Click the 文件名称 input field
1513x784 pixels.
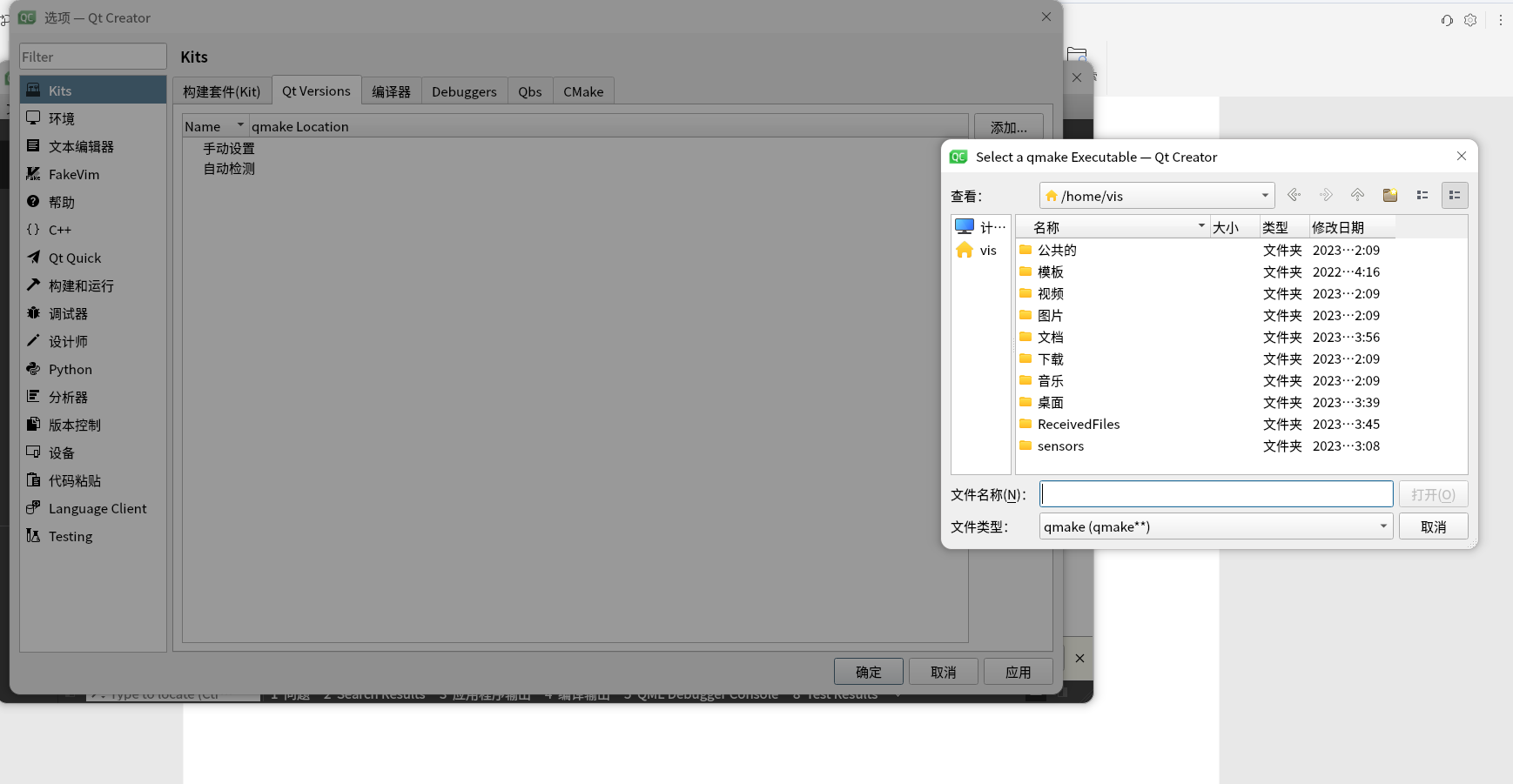(1216, 494)
